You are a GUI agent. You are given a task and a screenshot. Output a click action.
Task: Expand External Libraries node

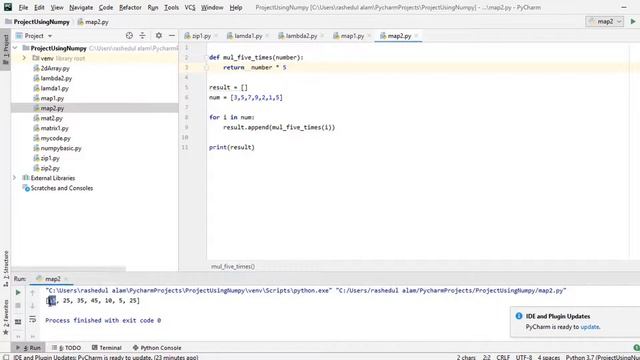[x=15, y=178]
